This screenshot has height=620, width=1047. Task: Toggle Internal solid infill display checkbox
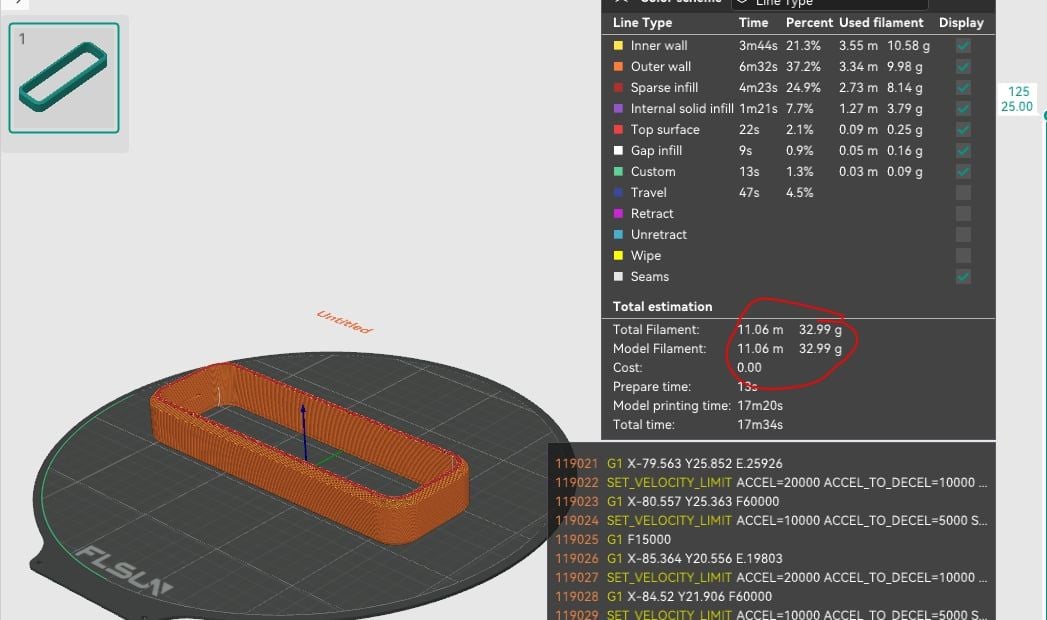[963, 109]
